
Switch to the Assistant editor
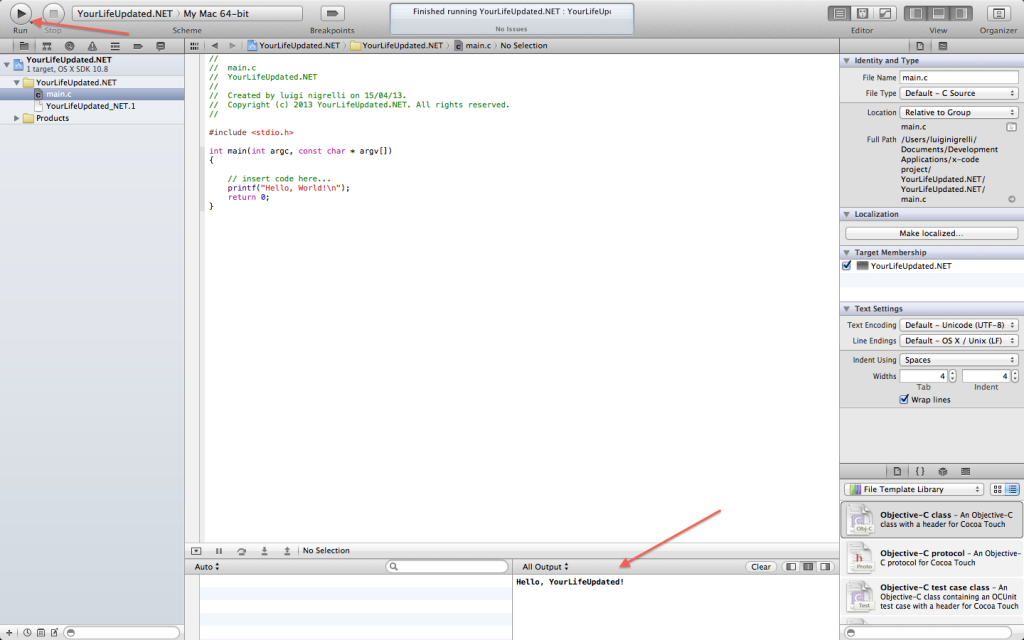(x=862, y=13)
